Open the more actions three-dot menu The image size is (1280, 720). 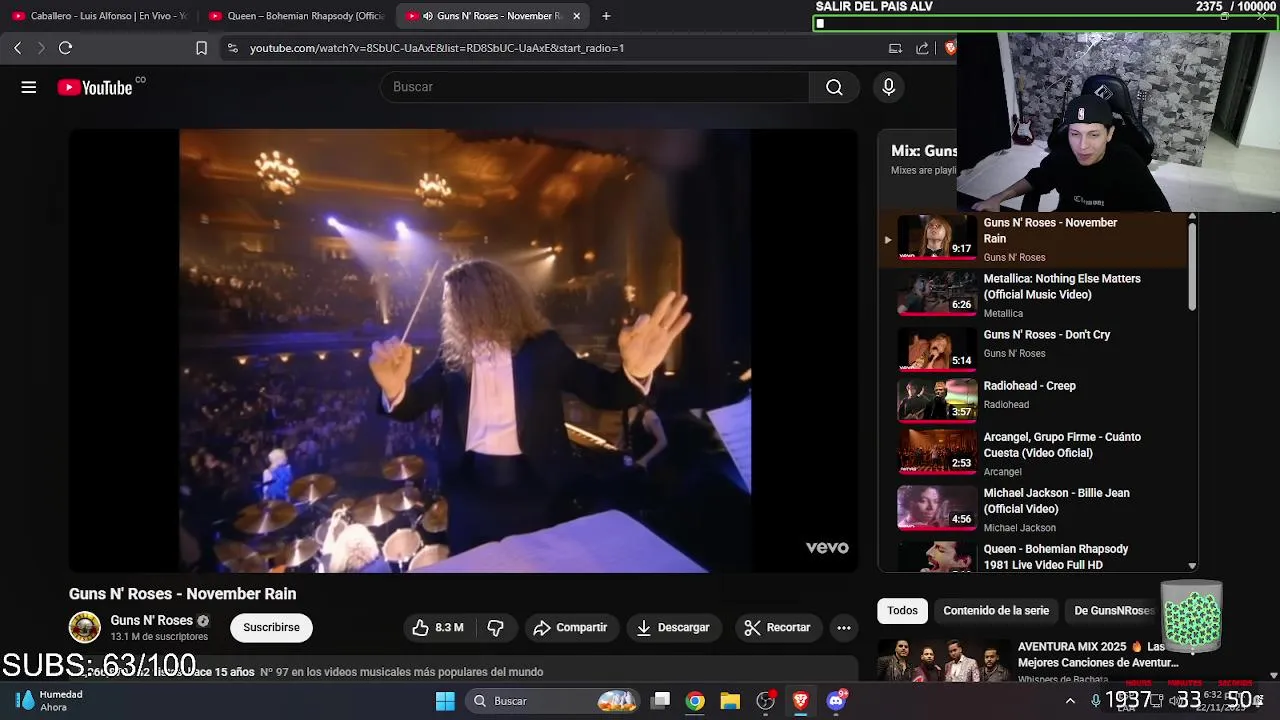844,628
